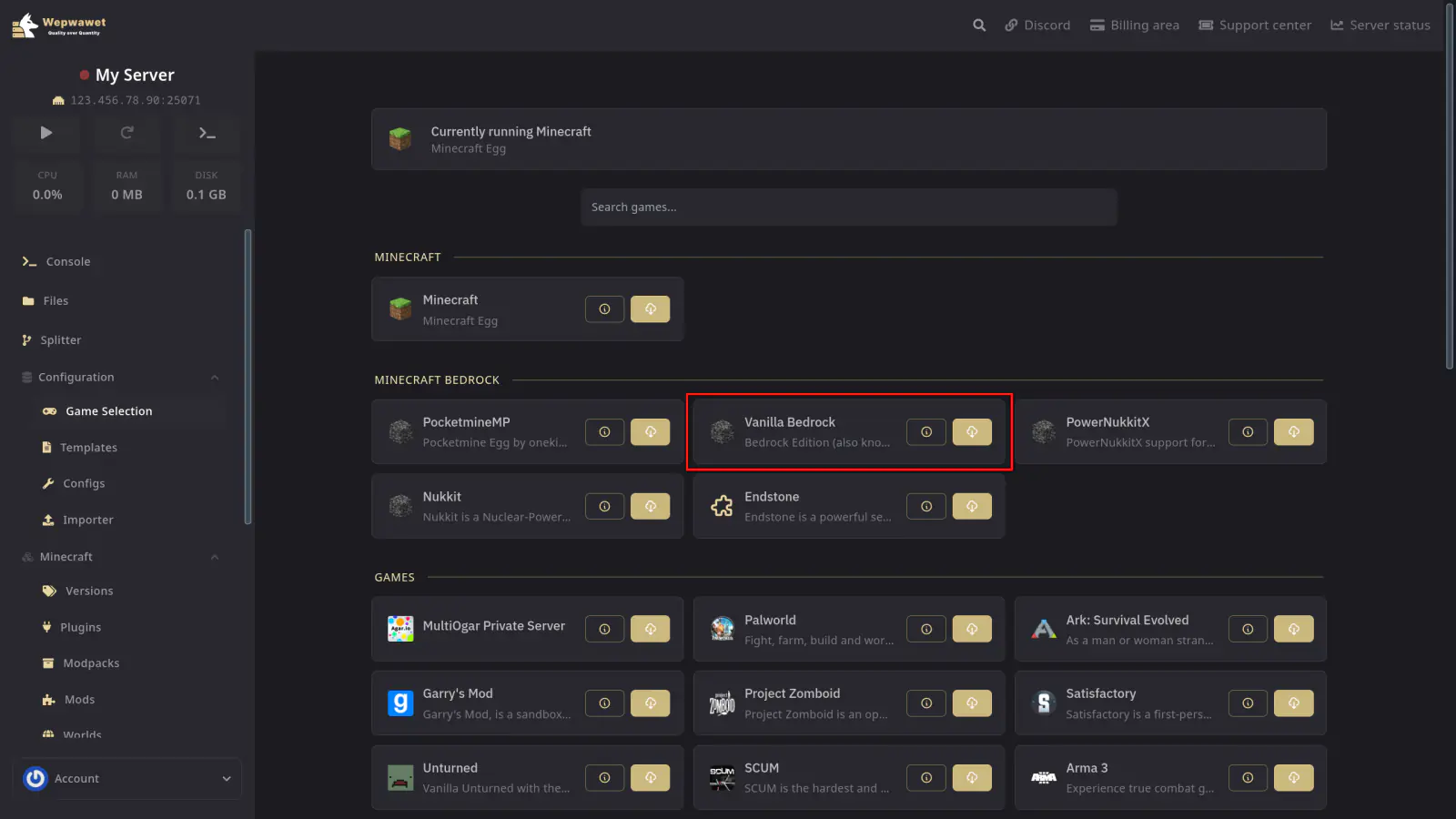The image size is (1456, 819).
Task: View info about PowerNukkitX
Action: [x=1248, y=432]
